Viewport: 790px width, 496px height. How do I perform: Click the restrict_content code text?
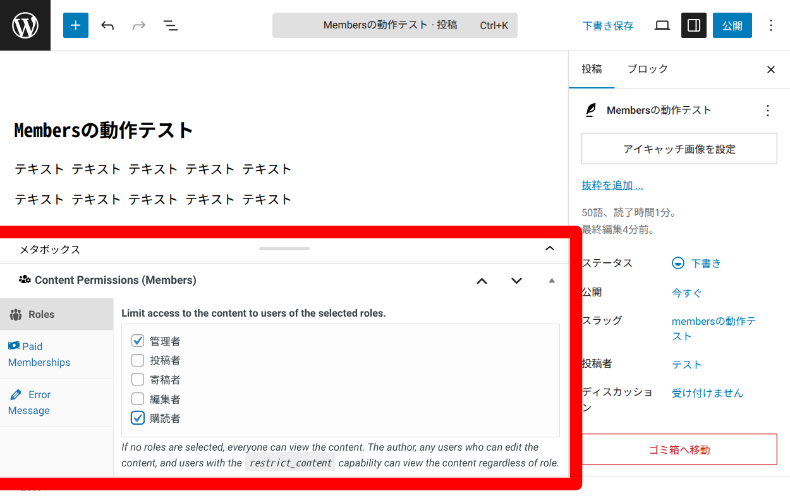click(290, 463)
